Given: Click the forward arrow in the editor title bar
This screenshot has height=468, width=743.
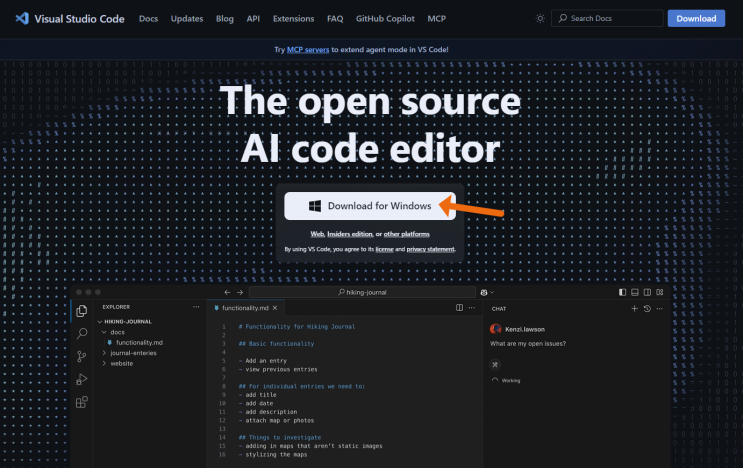Looking at the screenshot, I should pos(240,292).
